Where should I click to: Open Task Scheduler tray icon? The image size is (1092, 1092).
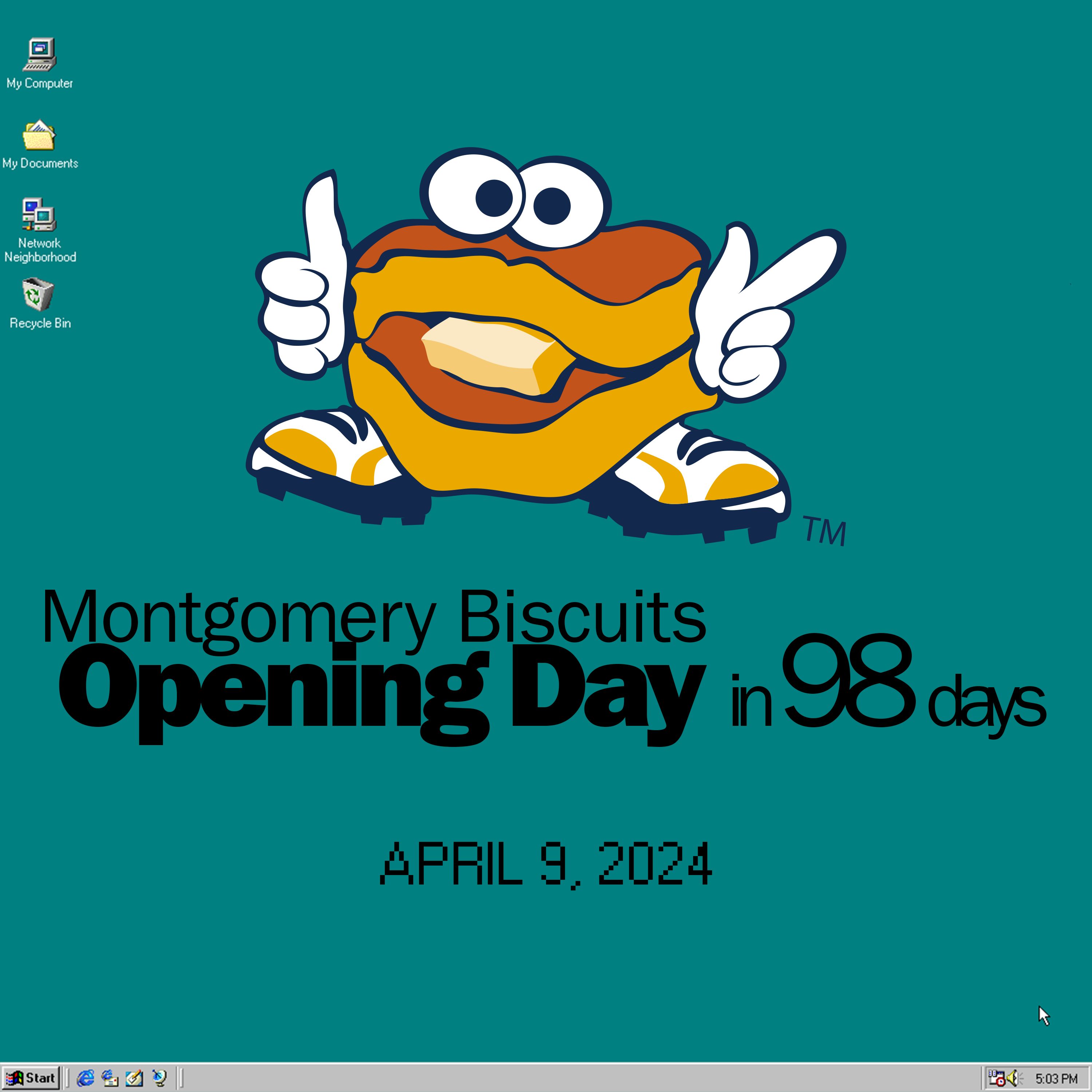997,1078
